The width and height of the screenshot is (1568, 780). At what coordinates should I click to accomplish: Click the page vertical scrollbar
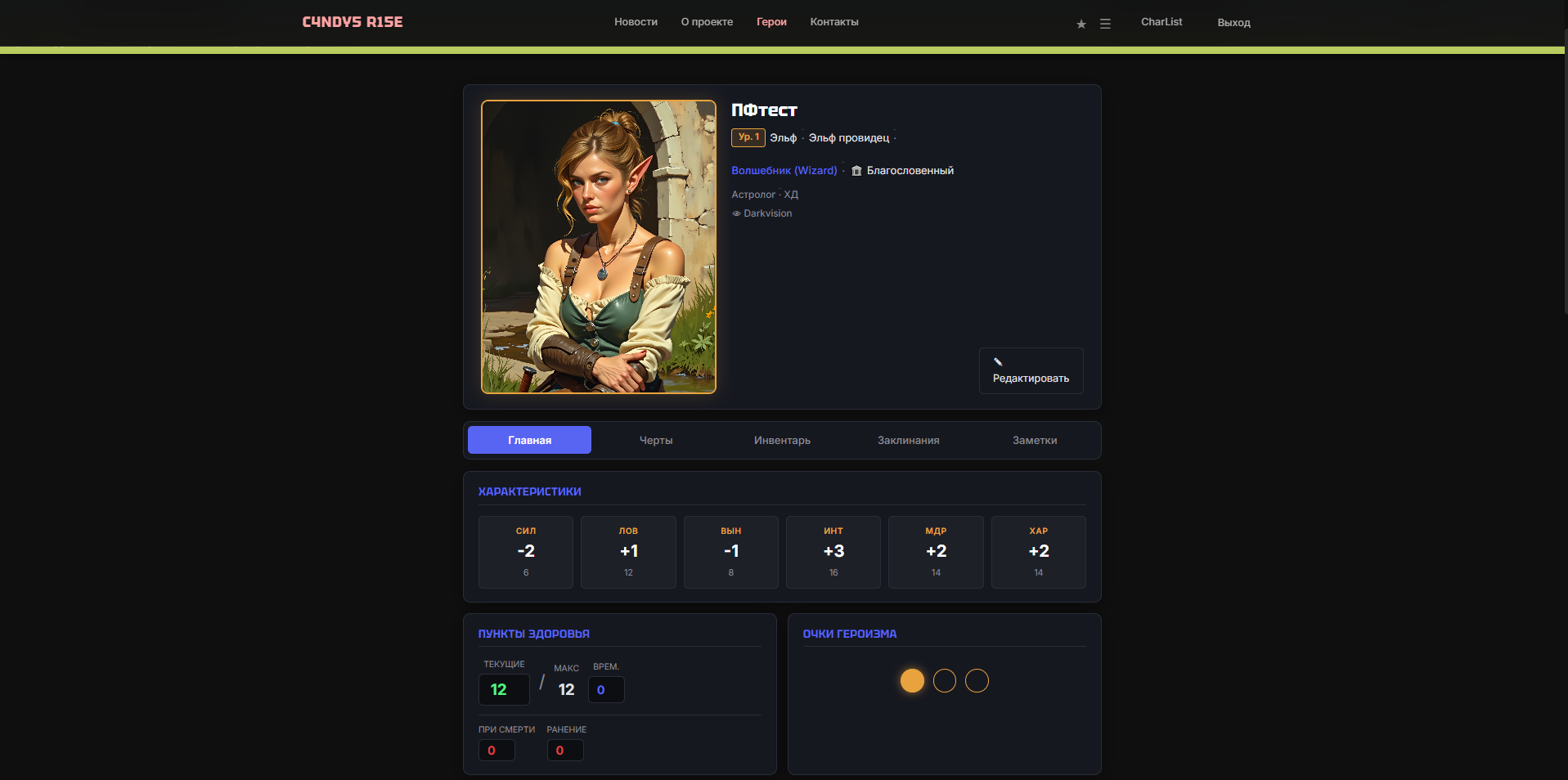click(x=1566, y=172)
